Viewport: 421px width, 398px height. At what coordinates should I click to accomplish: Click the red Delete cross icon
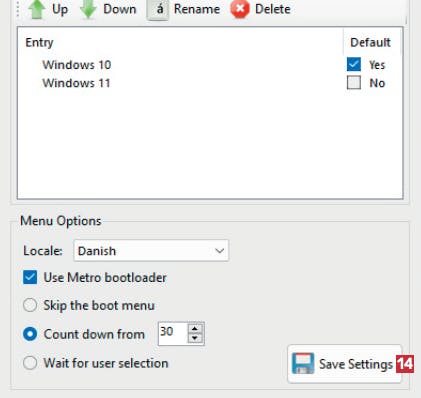240,9
